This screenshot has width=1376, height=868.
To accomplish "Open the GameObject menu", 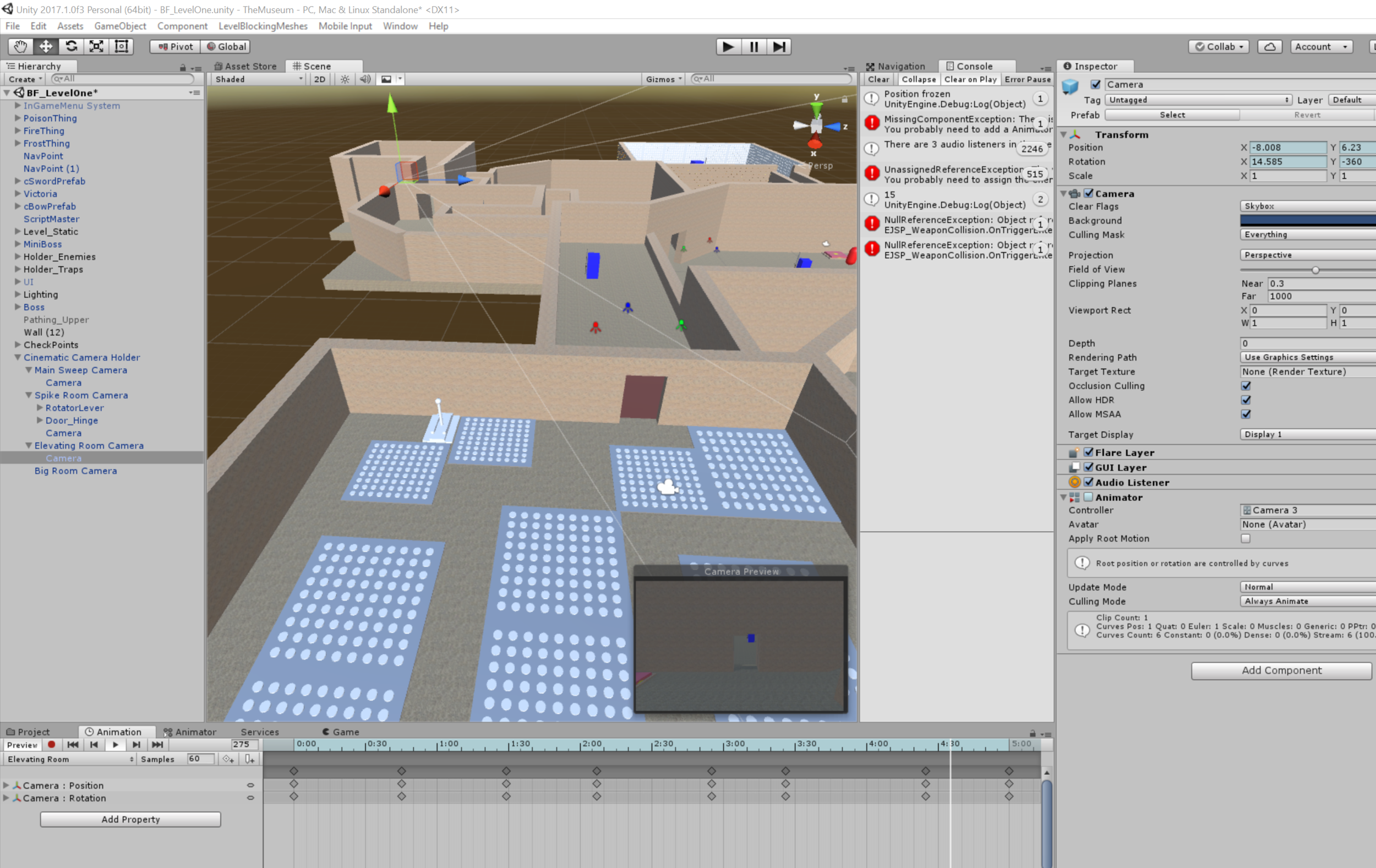I will point(120,26).
